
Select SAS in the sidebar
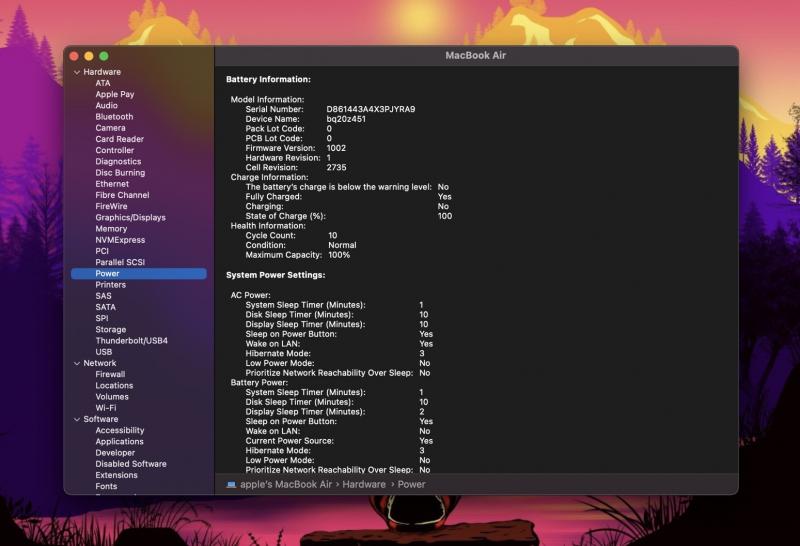(x=103, y=296)
